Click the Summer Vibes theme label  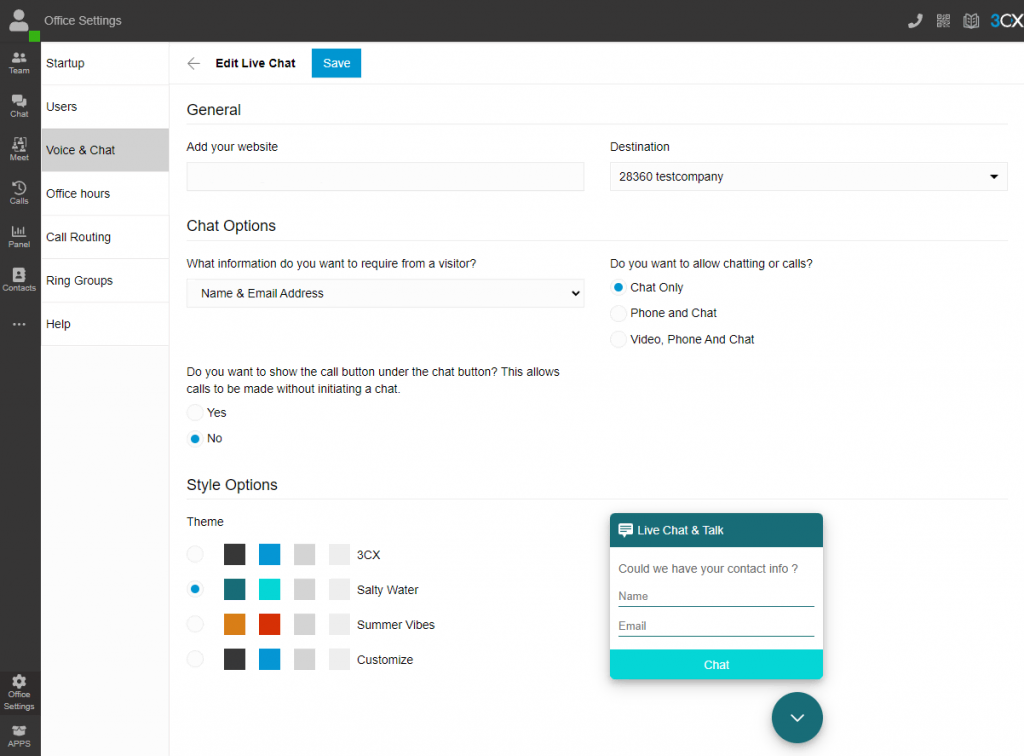395,625
